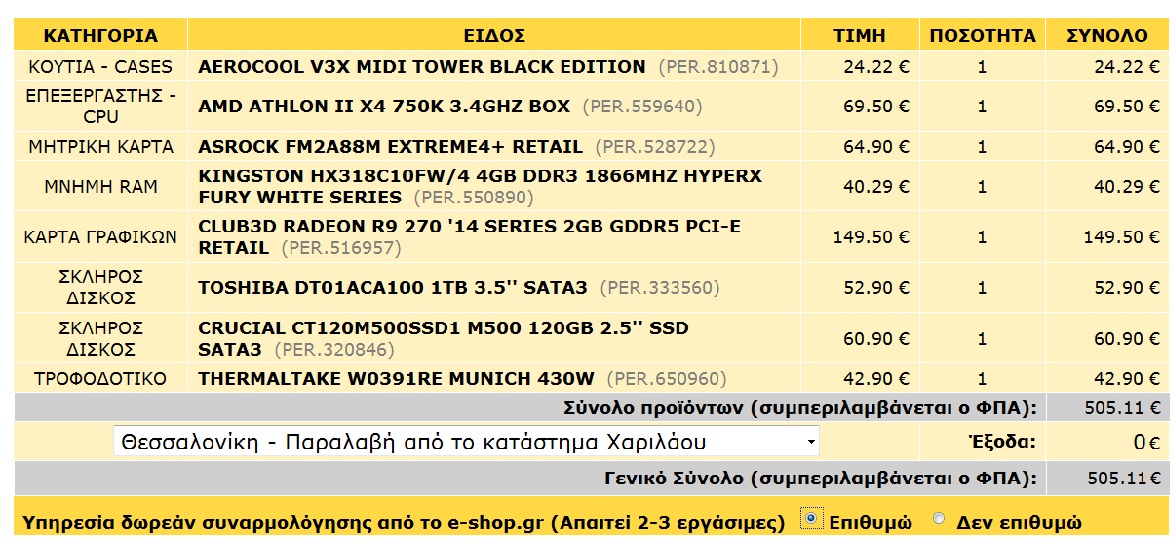Open CLUB3D RADEON R9 270 product

pyautogui.click(x=470, y=237)
